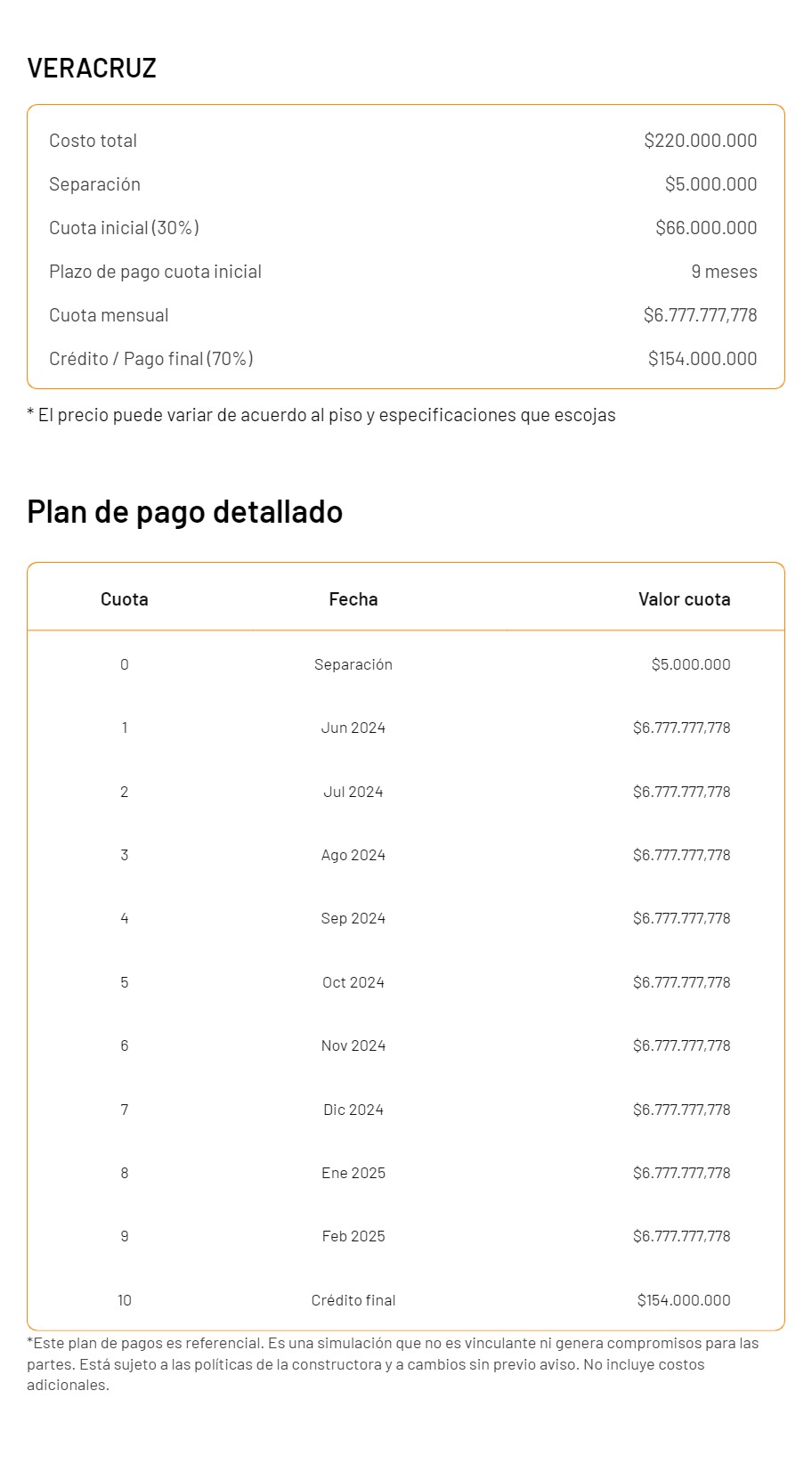Image resolution: width=812 pixels, height=1464 pixels.
Task: Click the Cuota column header
Action: [x=124, y=599]
